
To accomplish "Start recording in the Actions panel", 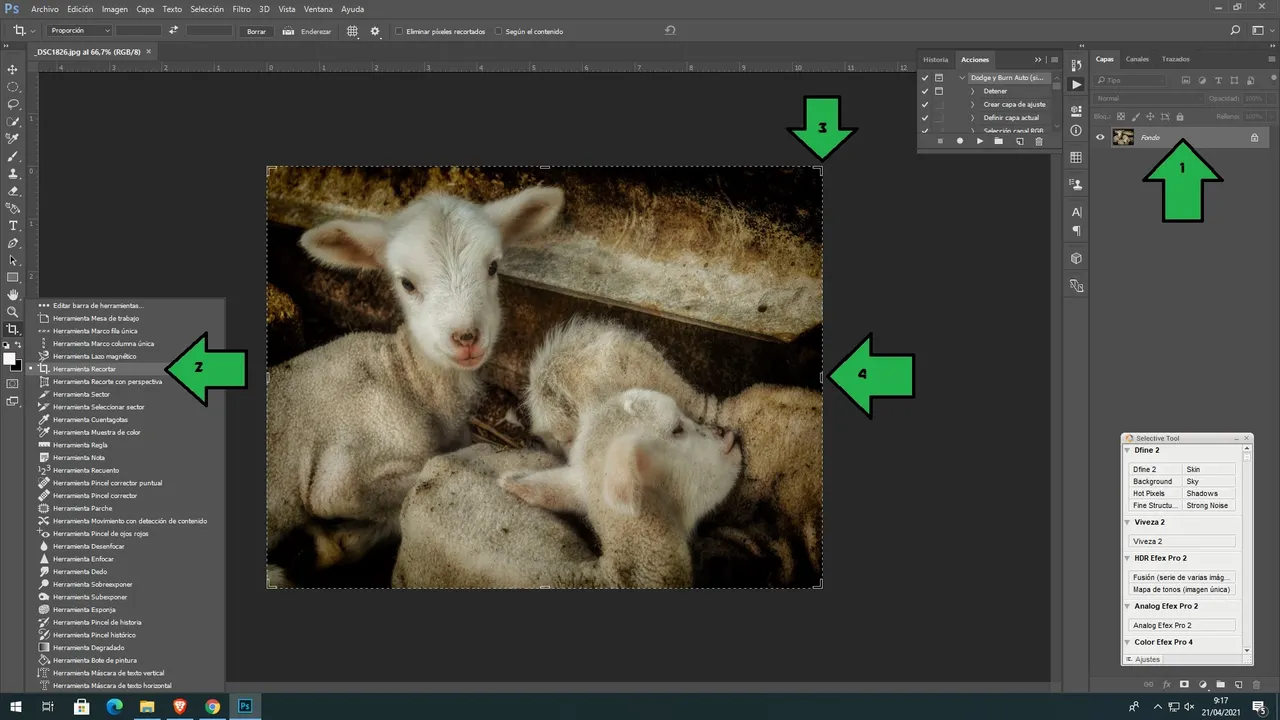I will pos(960,141).
